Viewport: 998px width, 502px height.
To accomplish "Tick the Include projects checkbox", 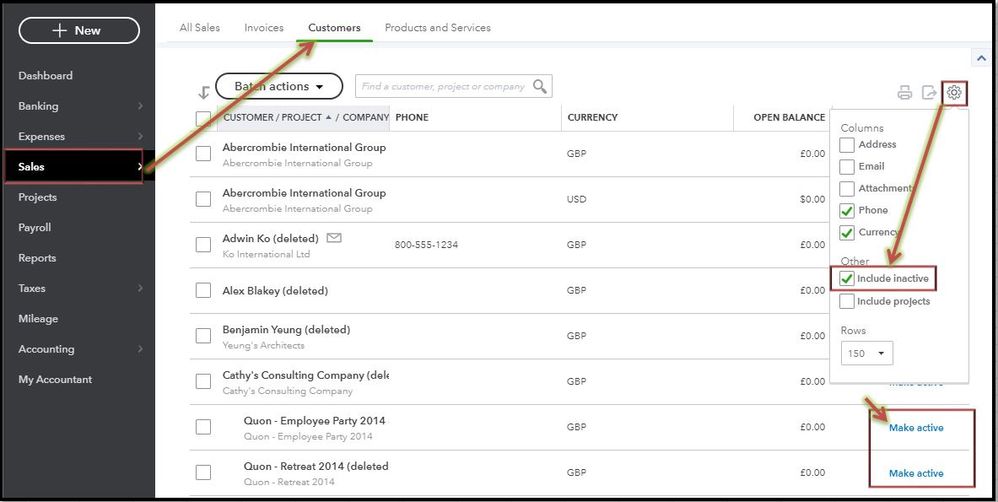I will (x=848, y=301).
